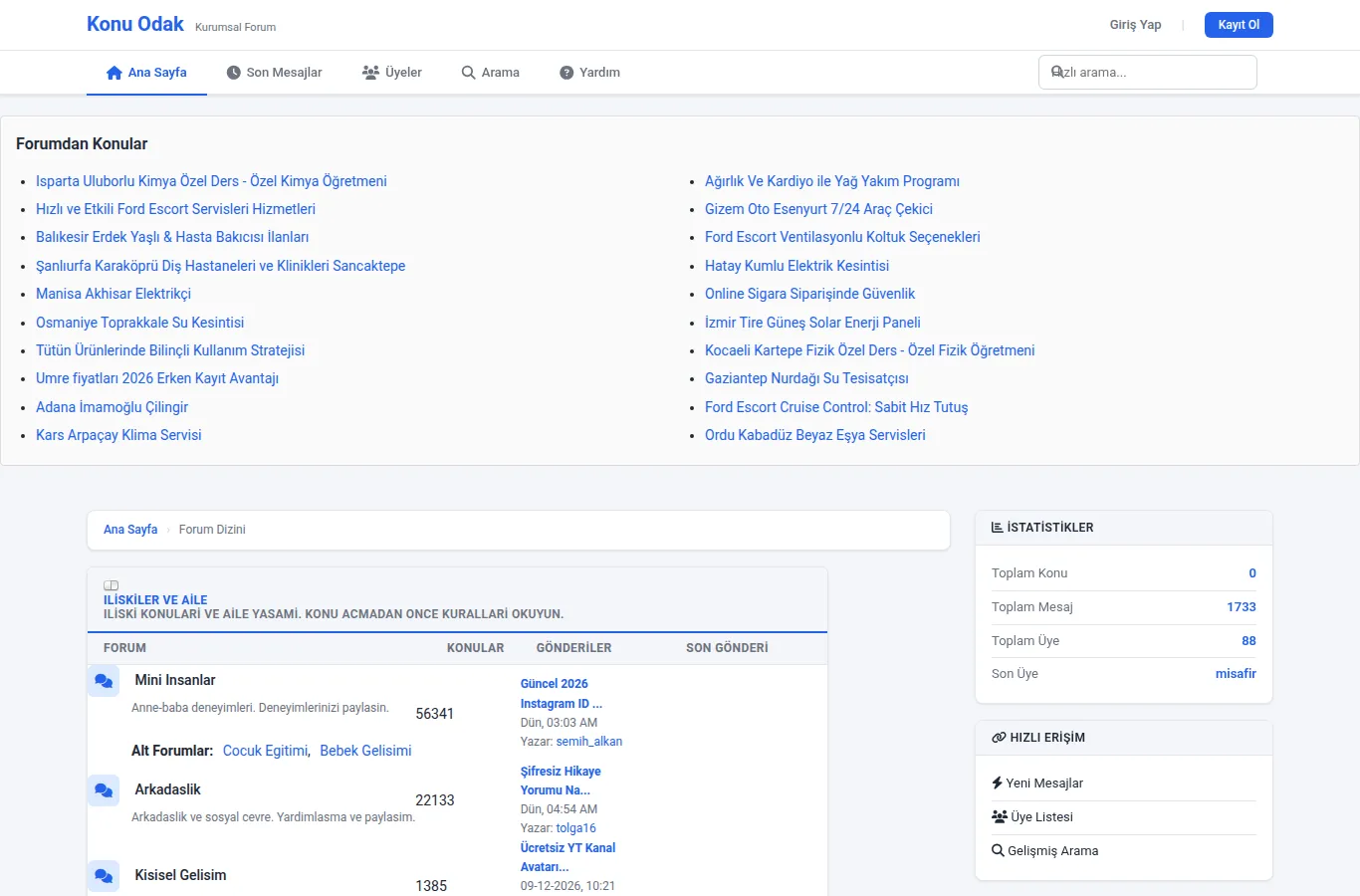Collapse the İlişkiler ve Aile category toggle
The image size is (1360, 896).
[112, 585]
